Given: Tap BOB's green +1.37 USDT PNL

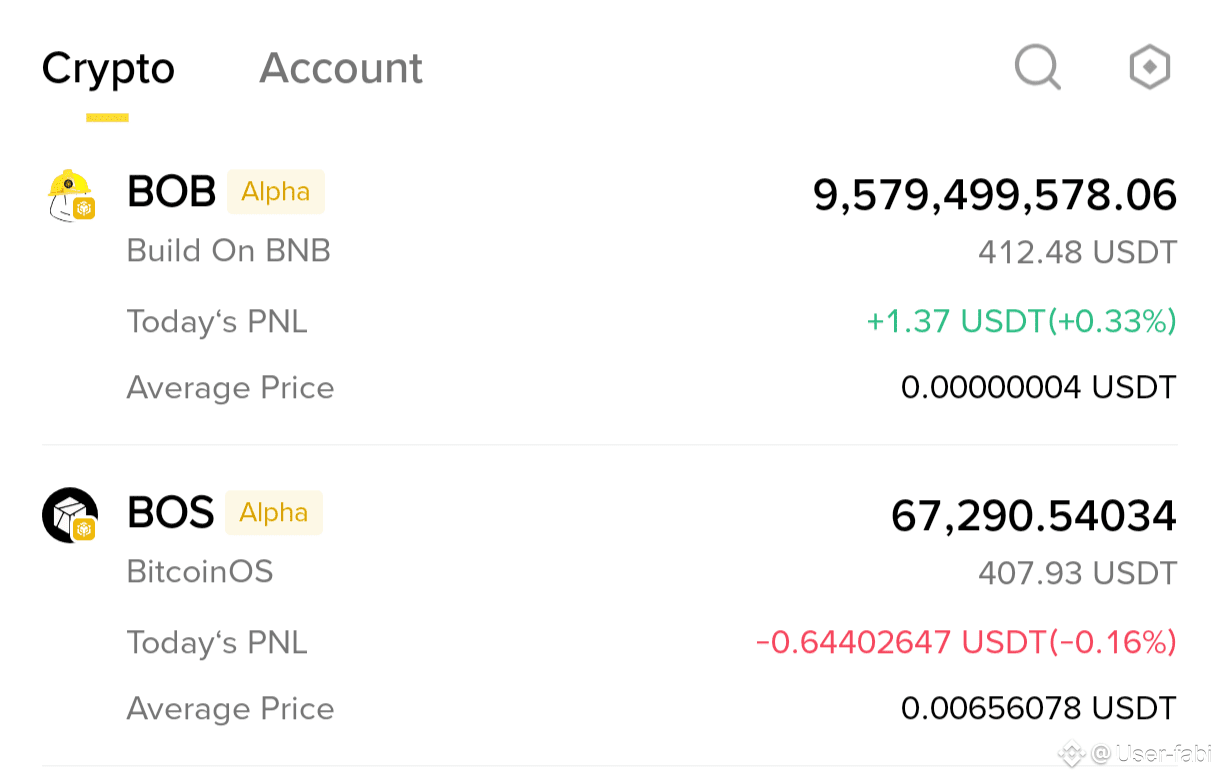Looking at the screenshot, I should [x=1021, y=322].
